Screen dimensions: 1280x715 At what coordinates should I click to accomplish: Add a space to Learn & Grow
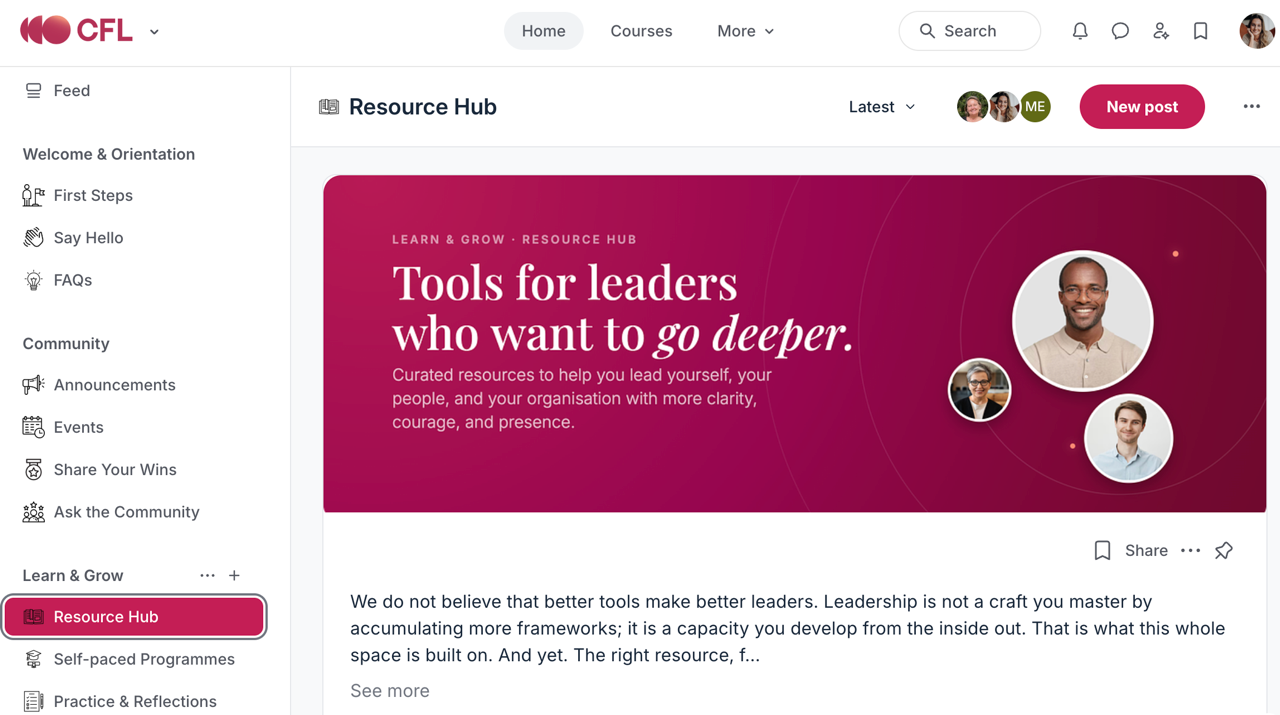(x=234, y=575)
